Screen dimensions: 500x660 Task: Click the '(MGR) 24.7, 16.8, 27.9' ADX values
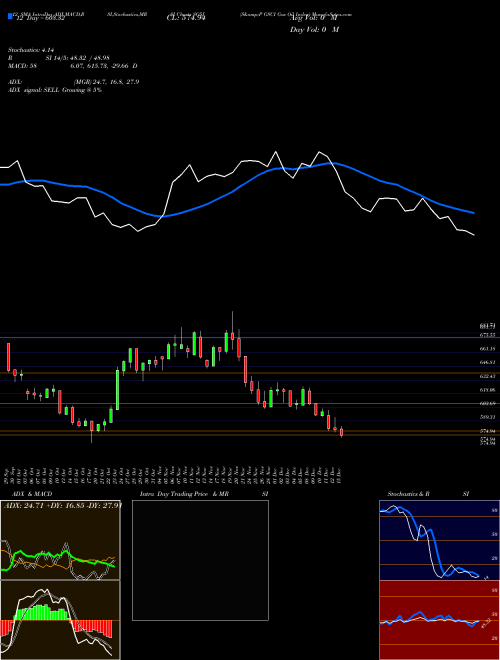106,82
